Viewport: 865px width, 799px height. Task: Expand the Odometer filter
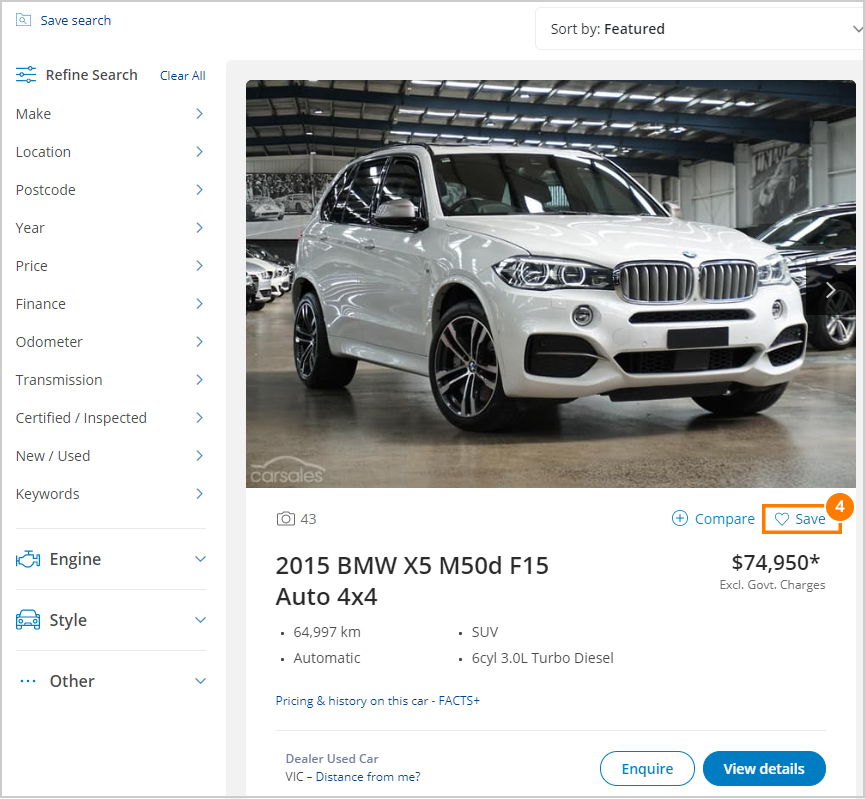coord(110,342)
